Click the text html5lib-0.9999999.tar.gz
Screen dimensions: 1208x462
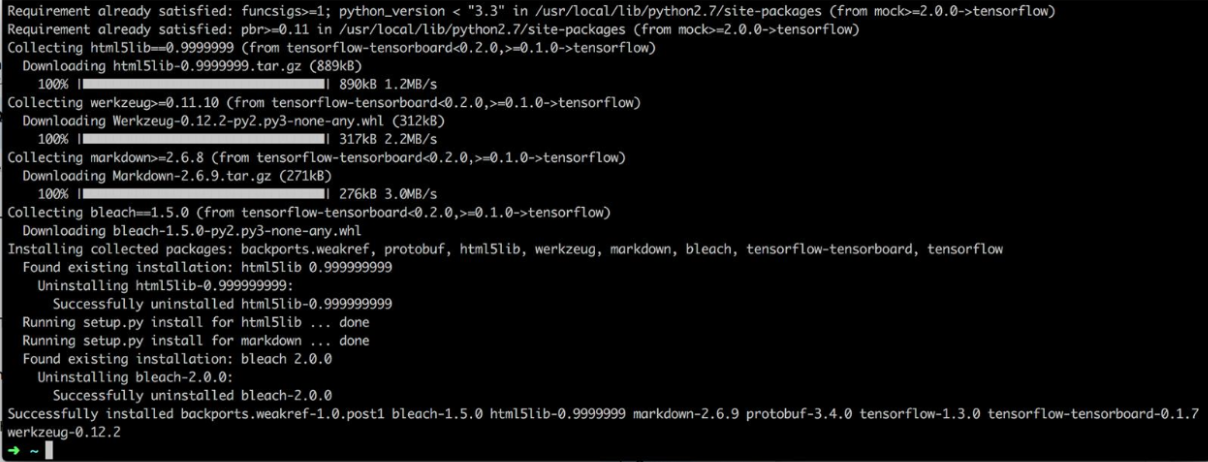pos(206,67)
